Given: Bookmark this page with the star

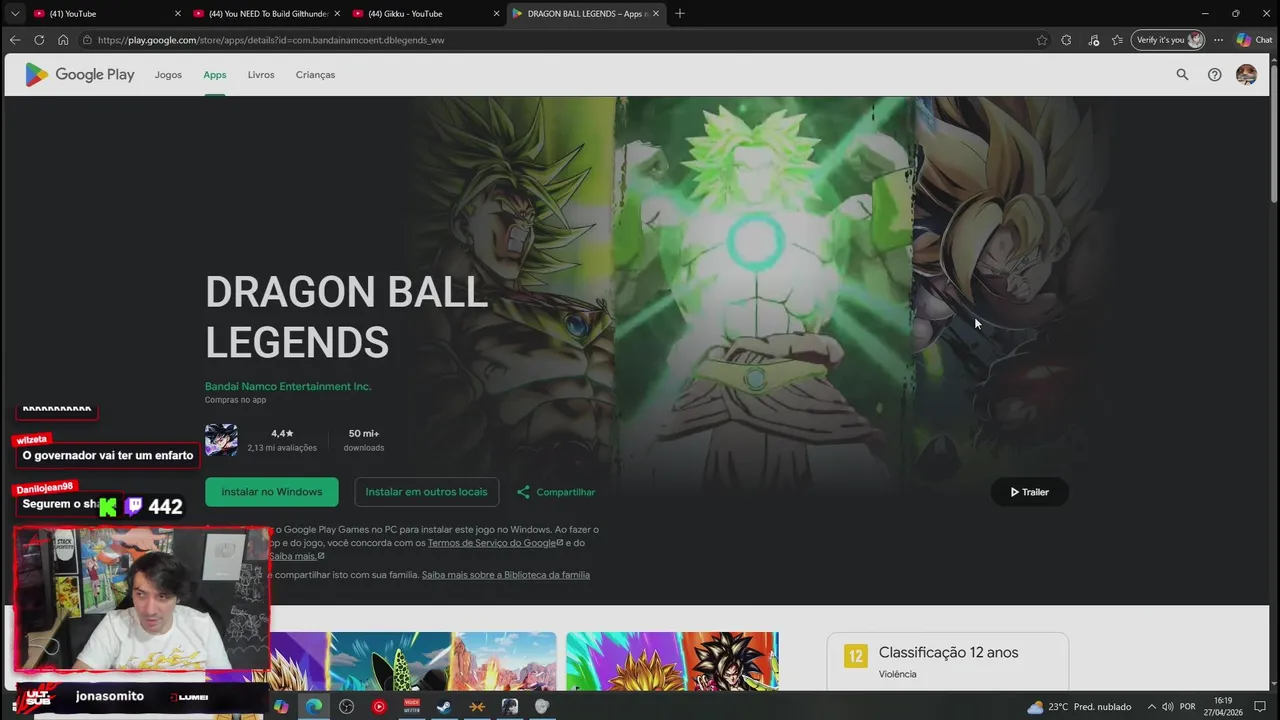Looking at the screenshot, I should (x=1042, y=40).
